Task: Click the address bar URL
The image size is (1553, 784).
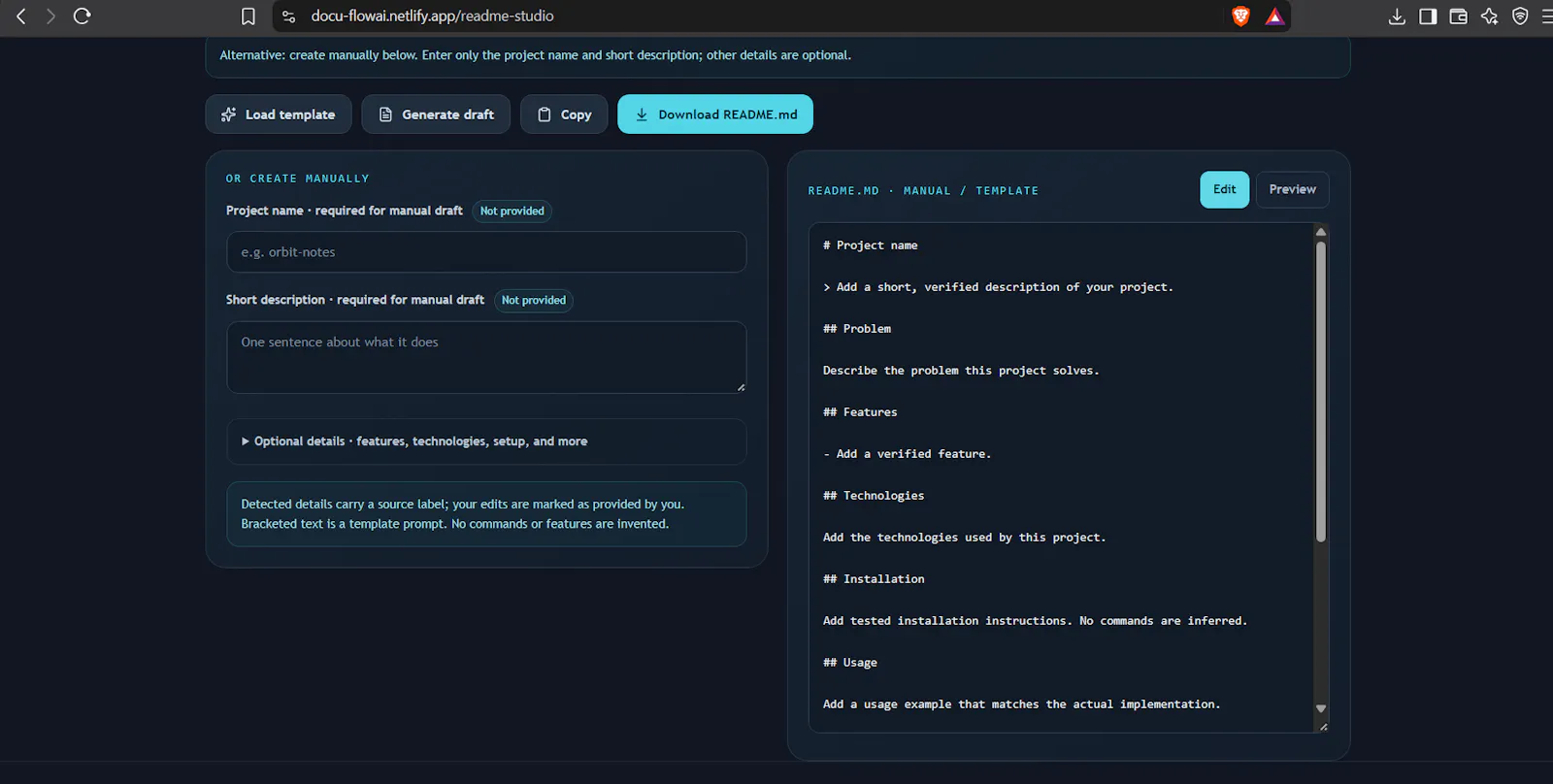Action: [432, 16]
